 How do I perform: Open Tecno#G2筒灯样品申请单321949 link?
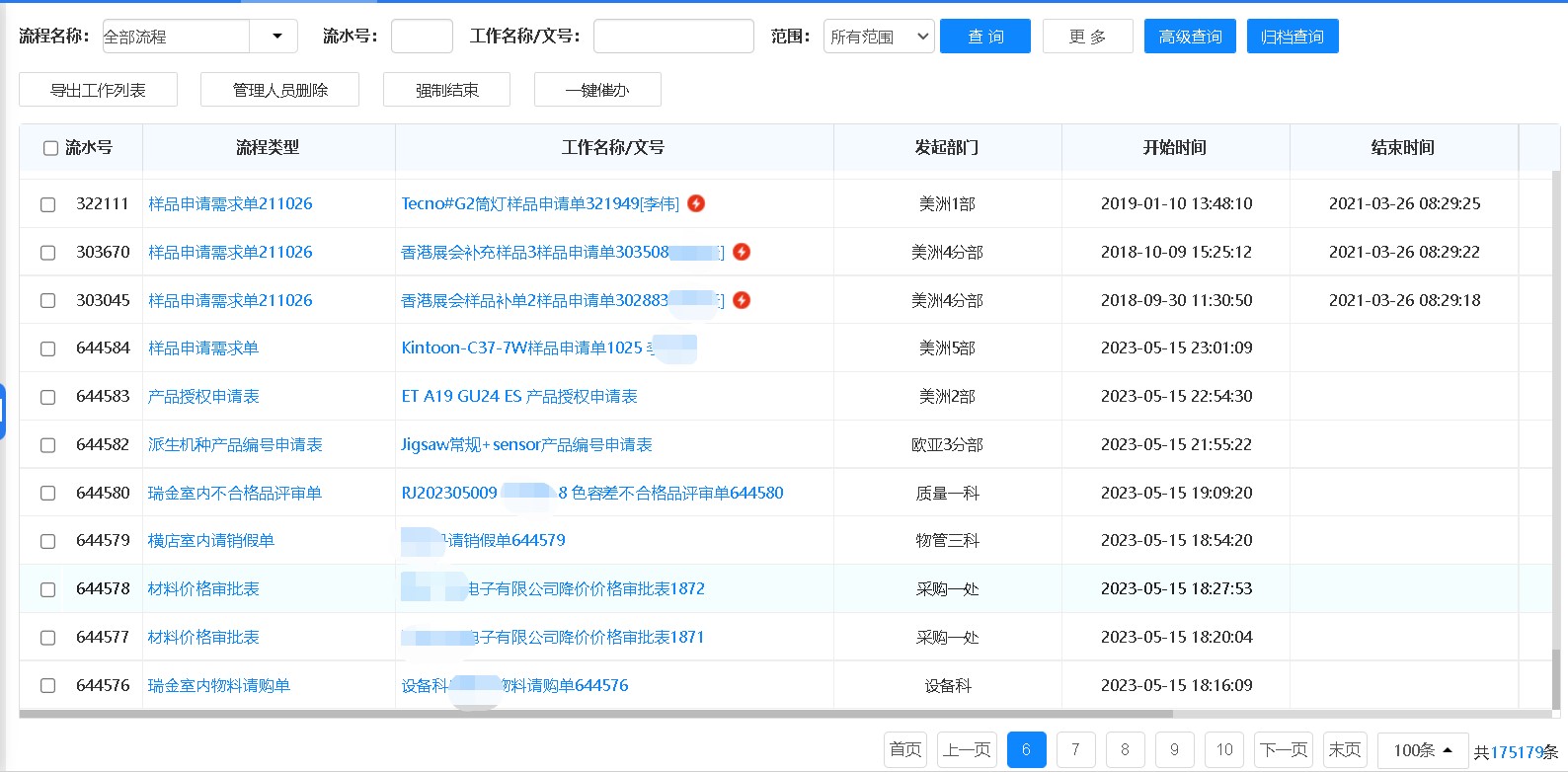tap(540, 203)
